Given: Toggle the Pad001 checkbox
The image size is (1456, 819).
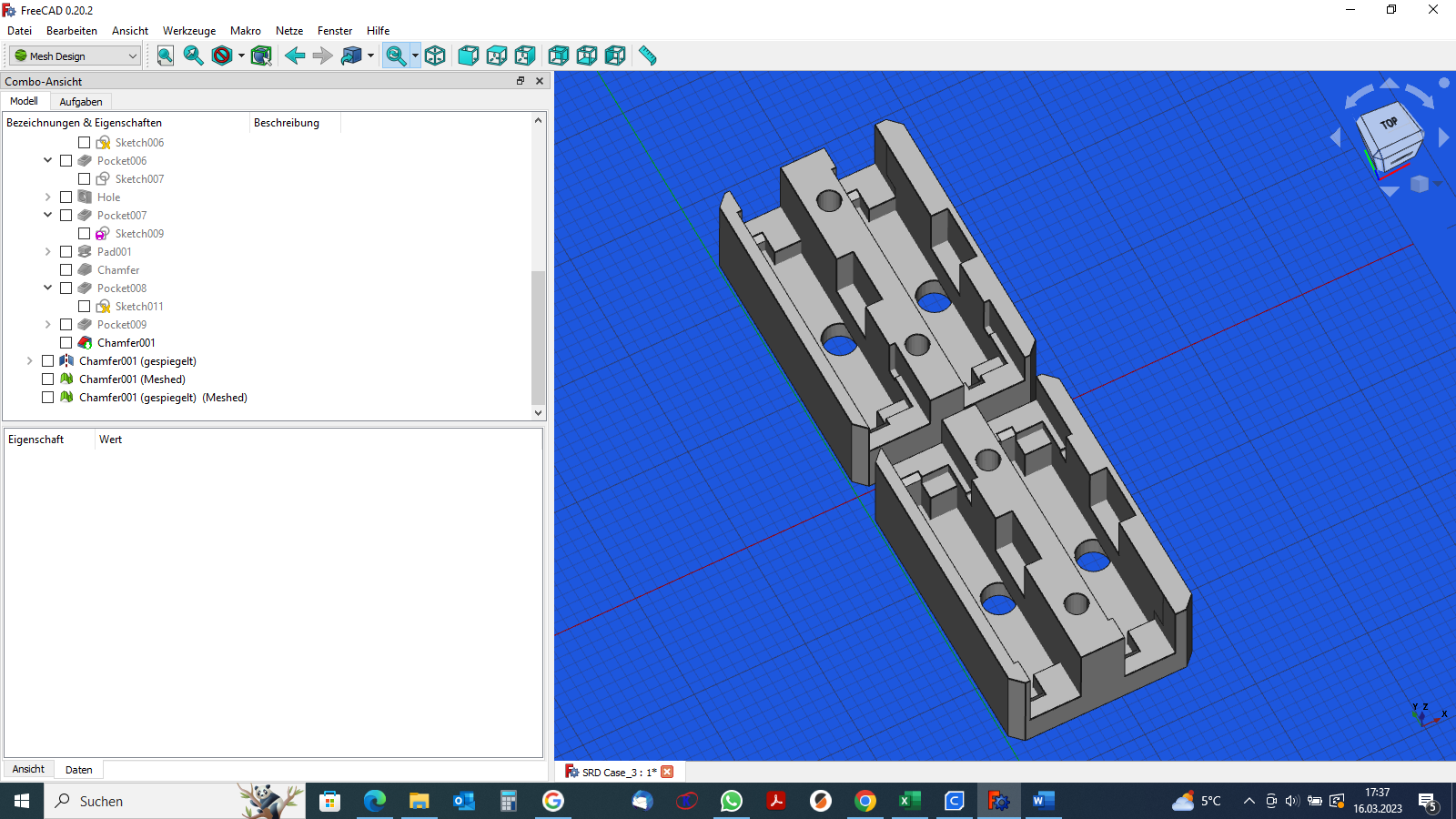Looking at the screenshot, I should coord(66,251).
